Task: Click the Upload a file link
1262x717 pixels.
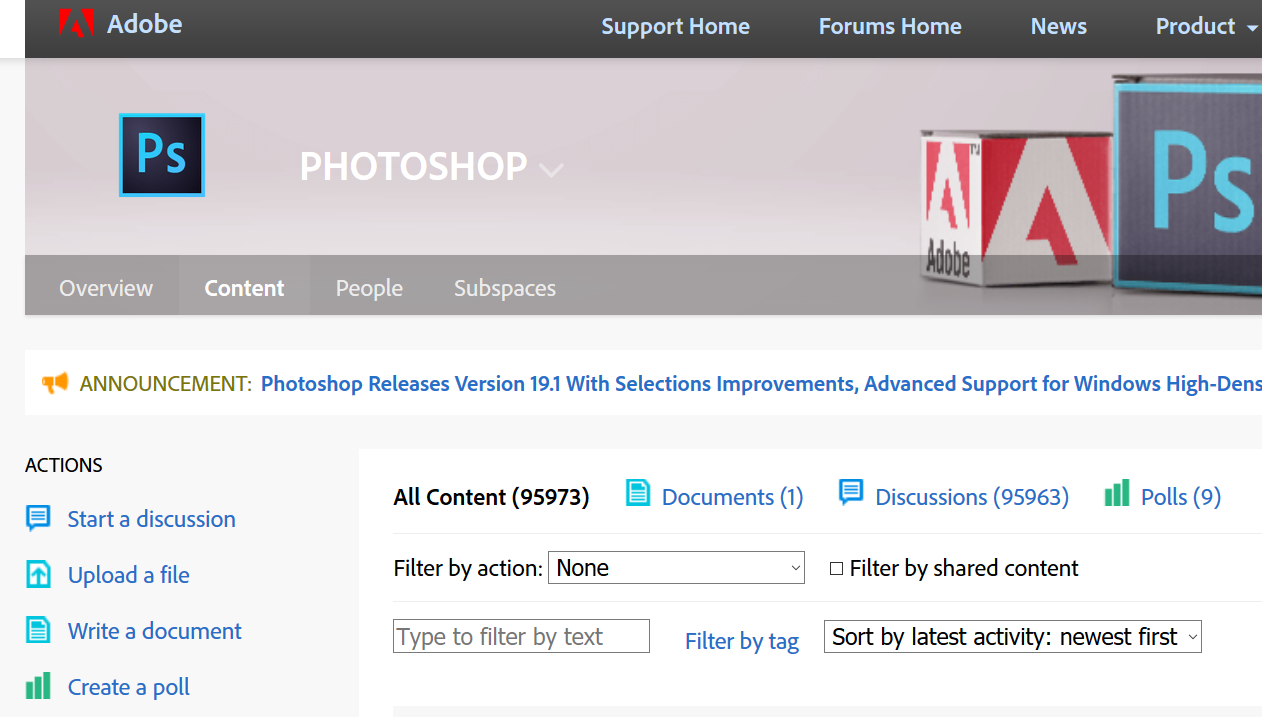Action: (129, 575)
